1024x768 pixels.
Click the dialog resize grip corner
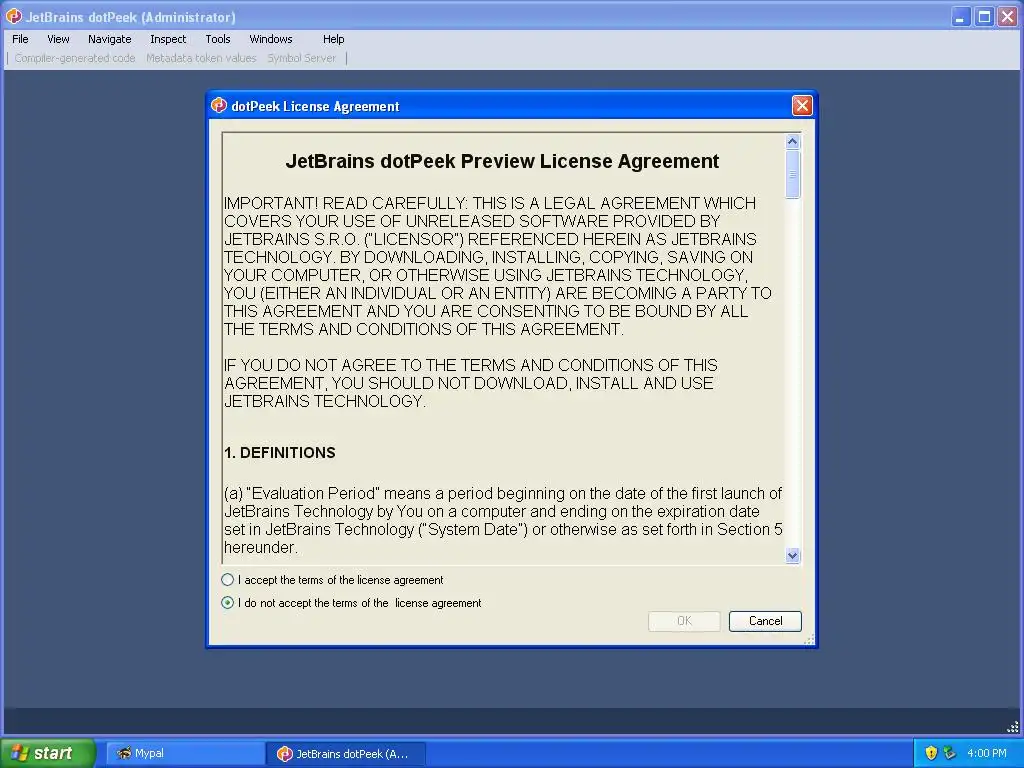(x=809, y=640)
